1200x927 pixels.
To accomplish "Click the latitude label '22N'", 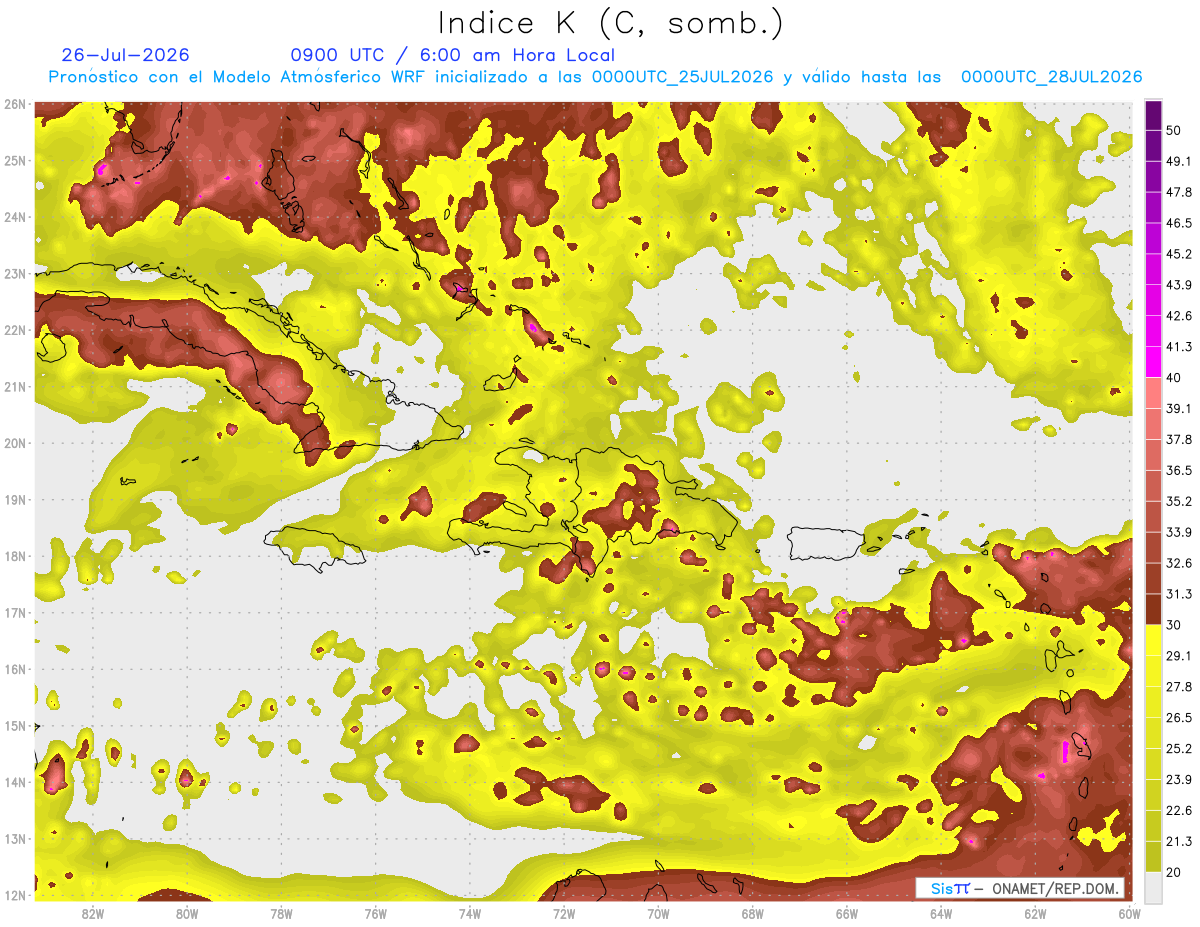I will pyautogui.click(x=15, y=330).
